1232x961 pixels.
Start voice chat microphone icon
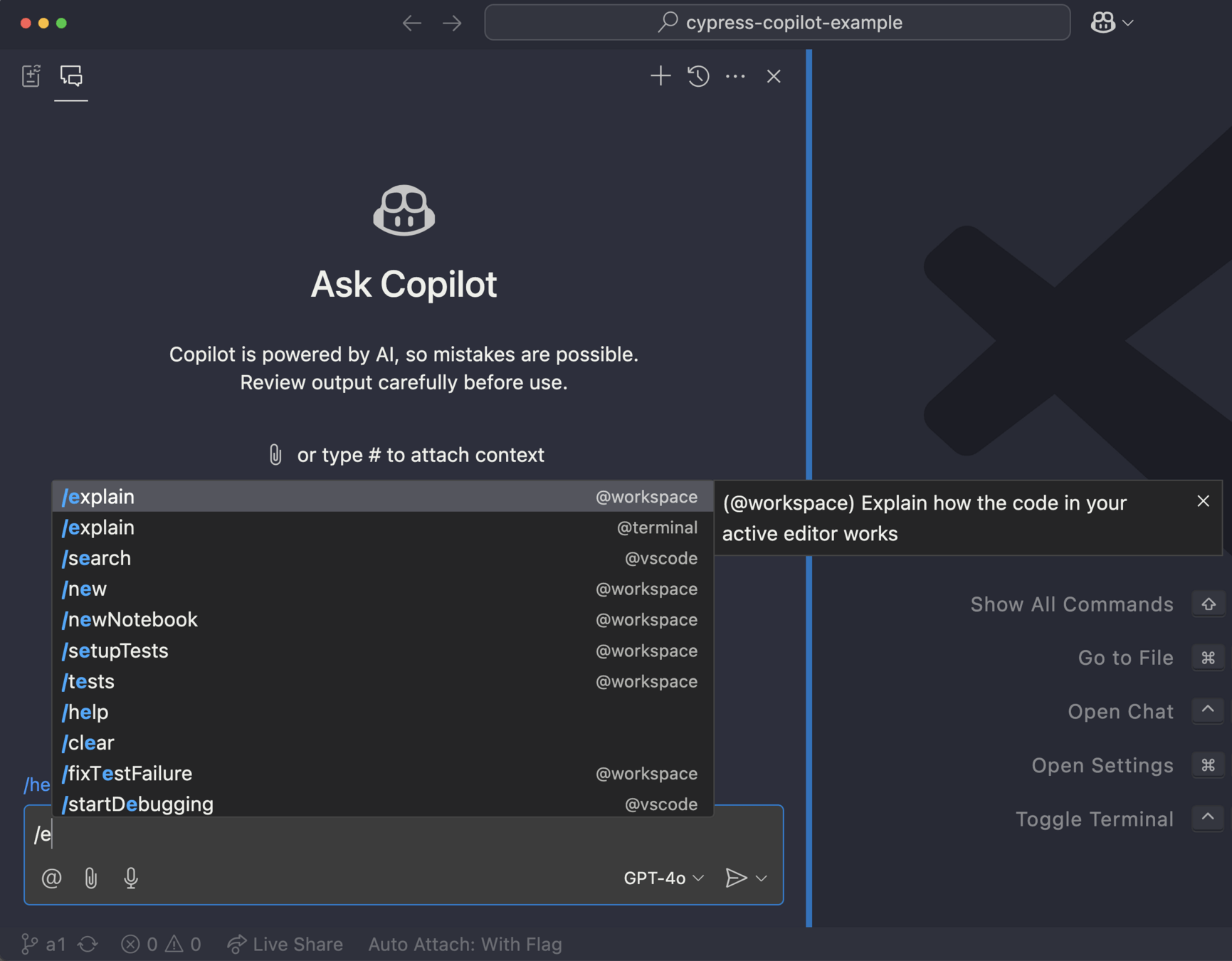tap(131, 878)
